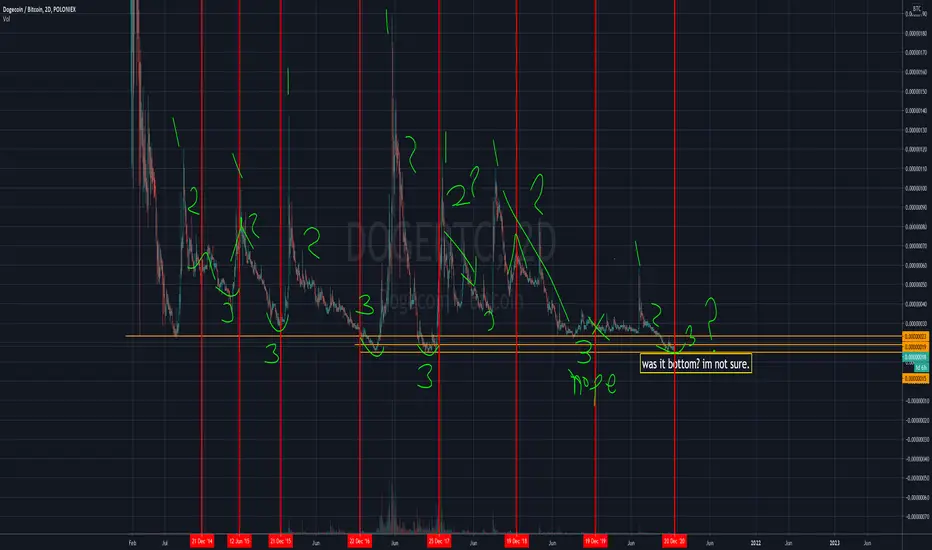Click the 'was it bottom? im not sure.' note
Screen dimensions: 932x550
point(695,364)
